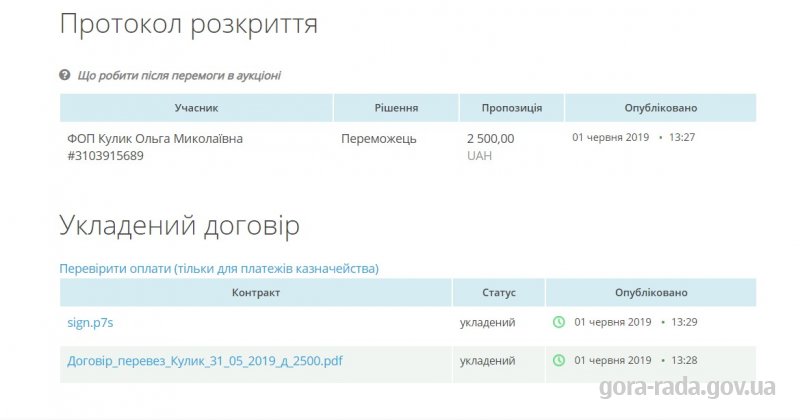The width and height of the screenshot is (800, 420).
Task: Click participant code '#3103915689'
Action: (x=106, y=156)
